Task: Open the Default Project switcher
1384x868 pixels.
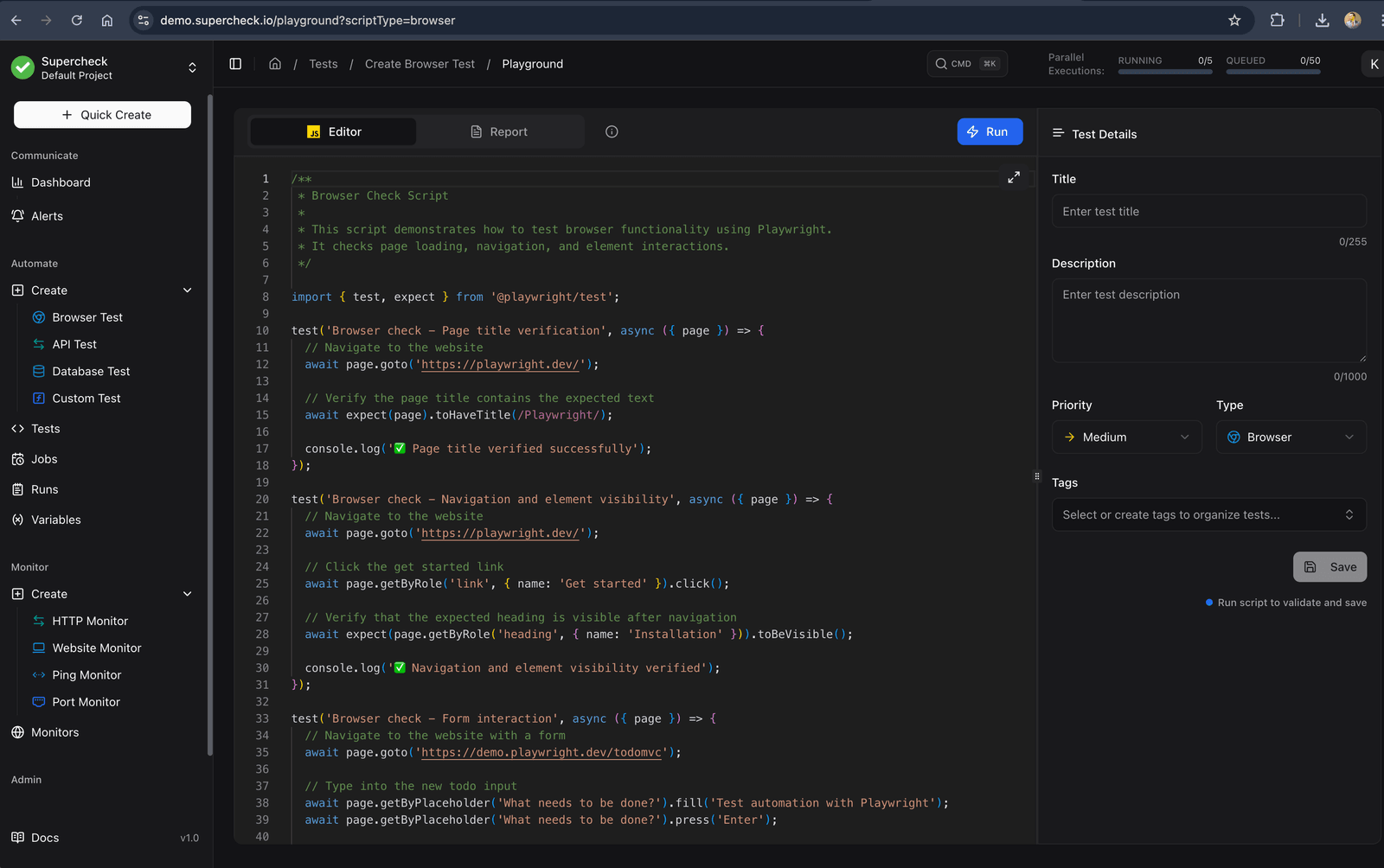Action: [102, 67]
